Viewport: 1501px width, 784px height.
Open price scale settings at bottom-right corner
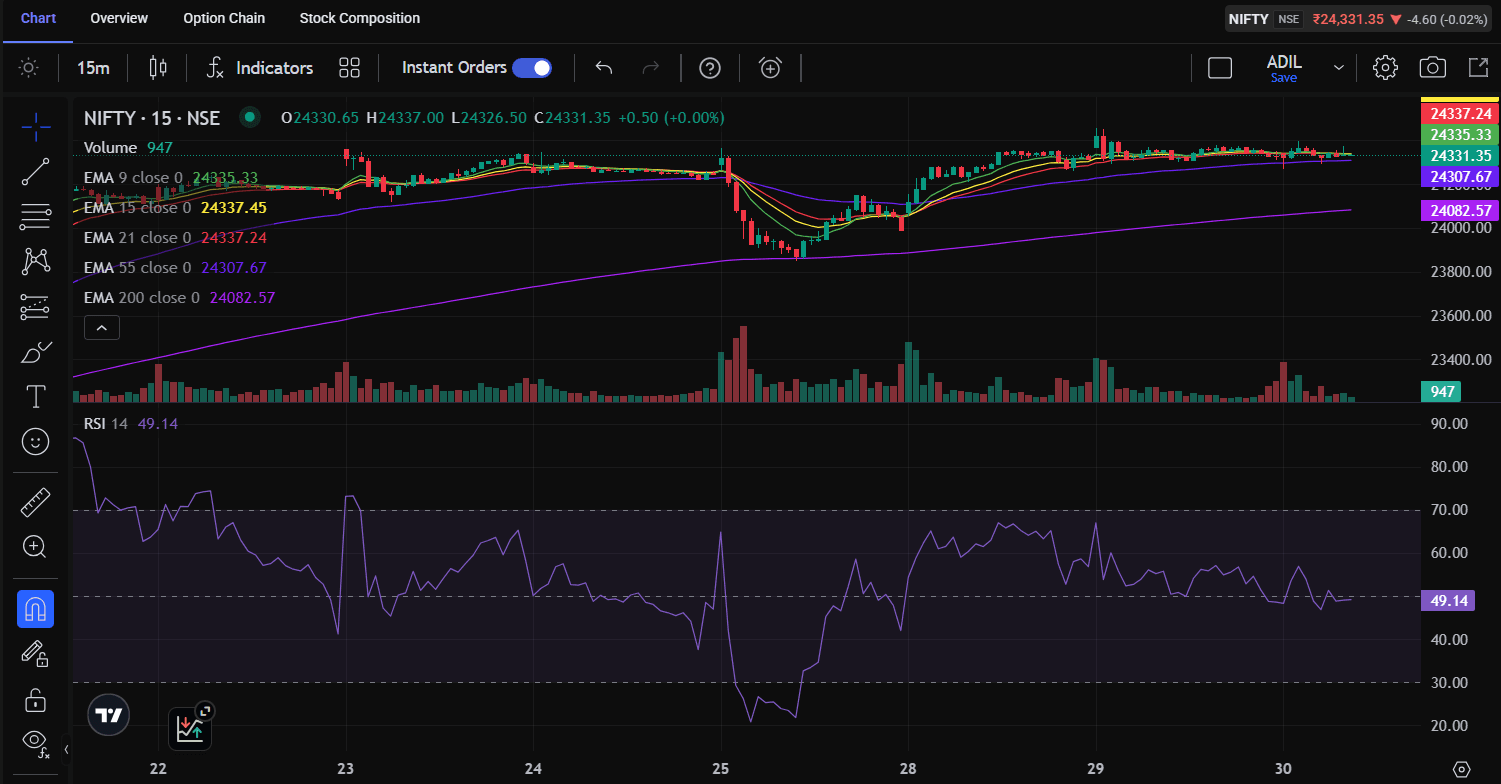pyautogui.click(x=1461, y=769)
